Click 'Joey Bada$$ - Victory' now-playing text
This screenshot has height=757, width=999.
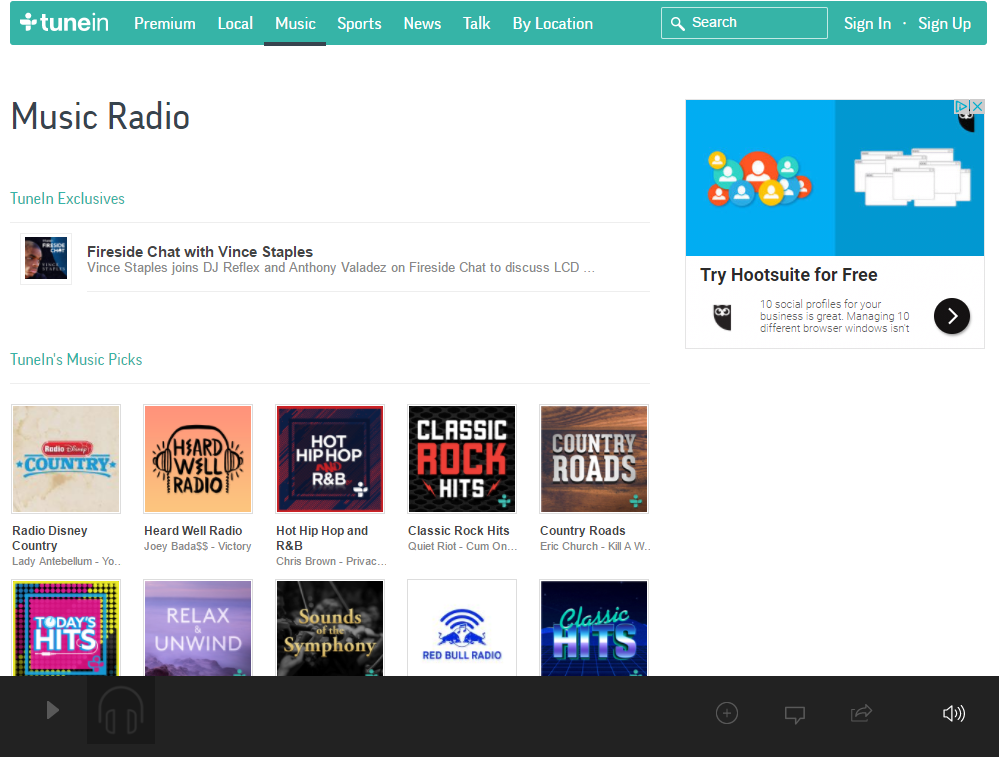[198, 546]
